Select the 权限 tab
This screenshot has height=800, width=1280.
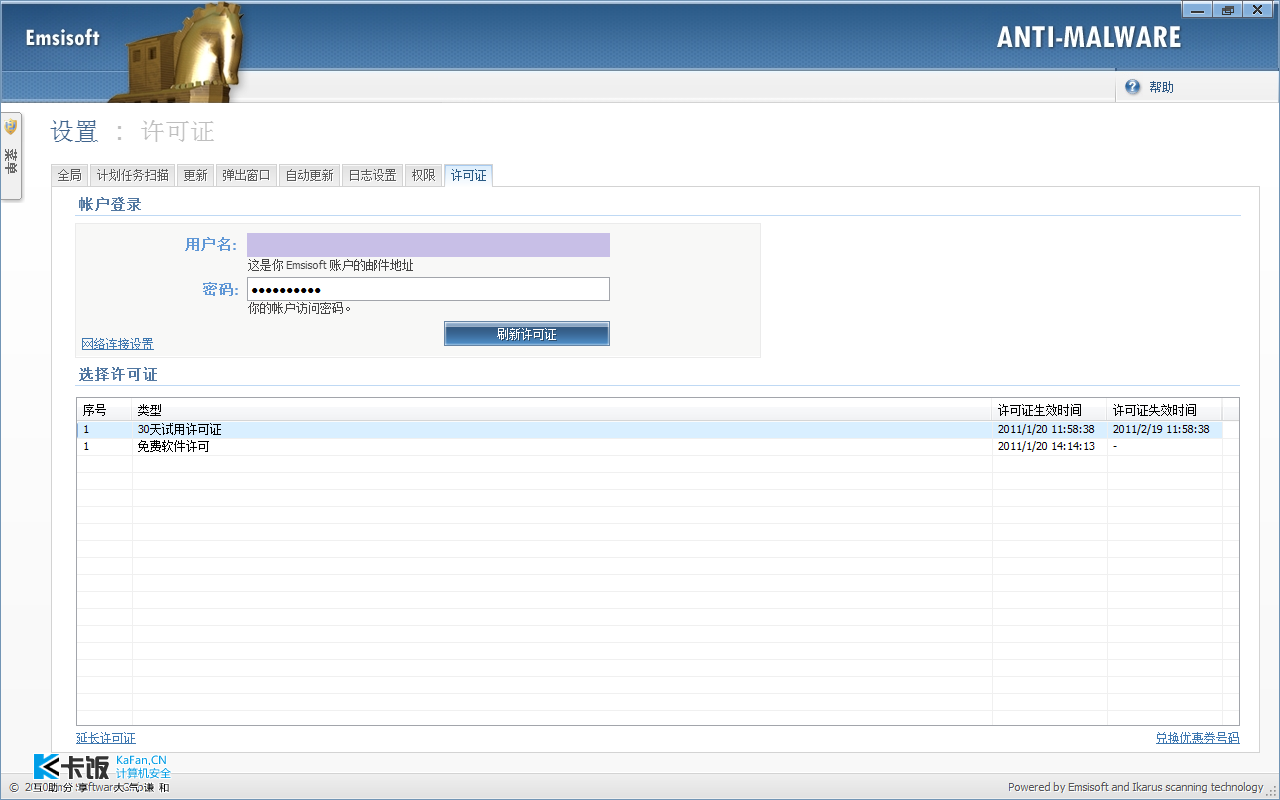tap(423, 175)
